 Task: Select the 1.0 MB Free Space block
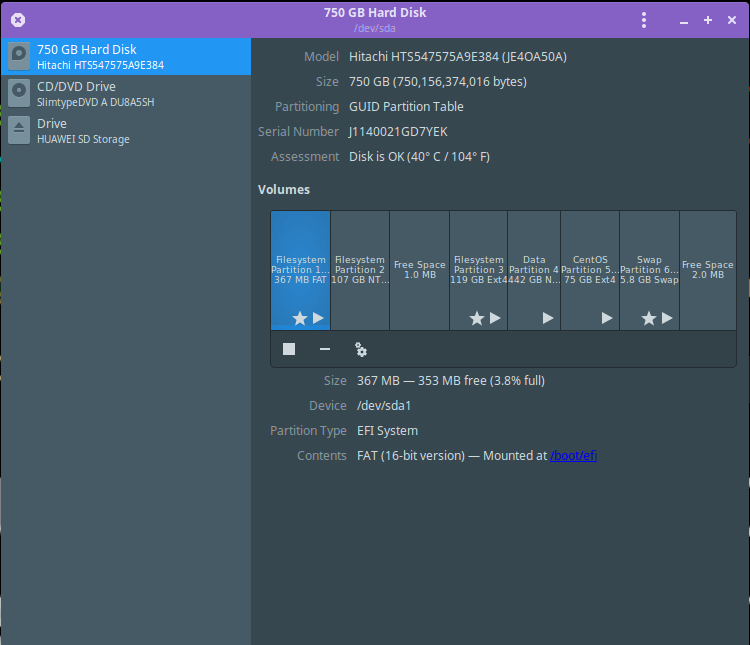(419, 270)
